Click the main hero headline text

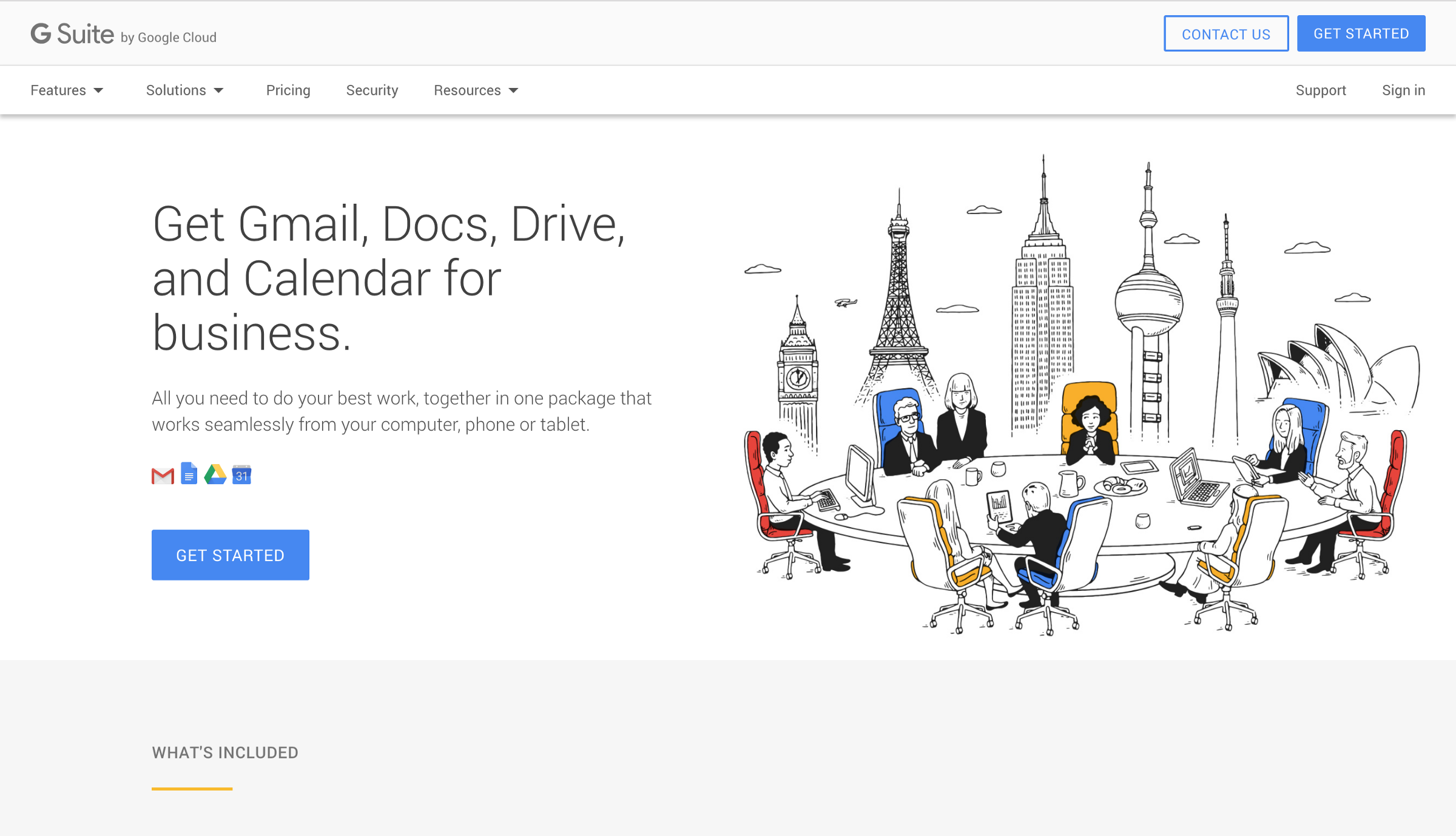click(x=388, y=278)
